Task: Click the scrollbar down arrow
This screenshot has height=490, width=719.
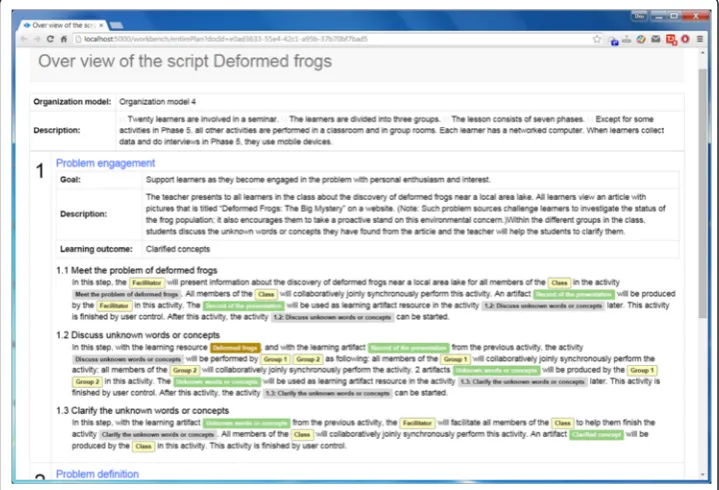Action: pyautogui.click(x=702, y=474)
